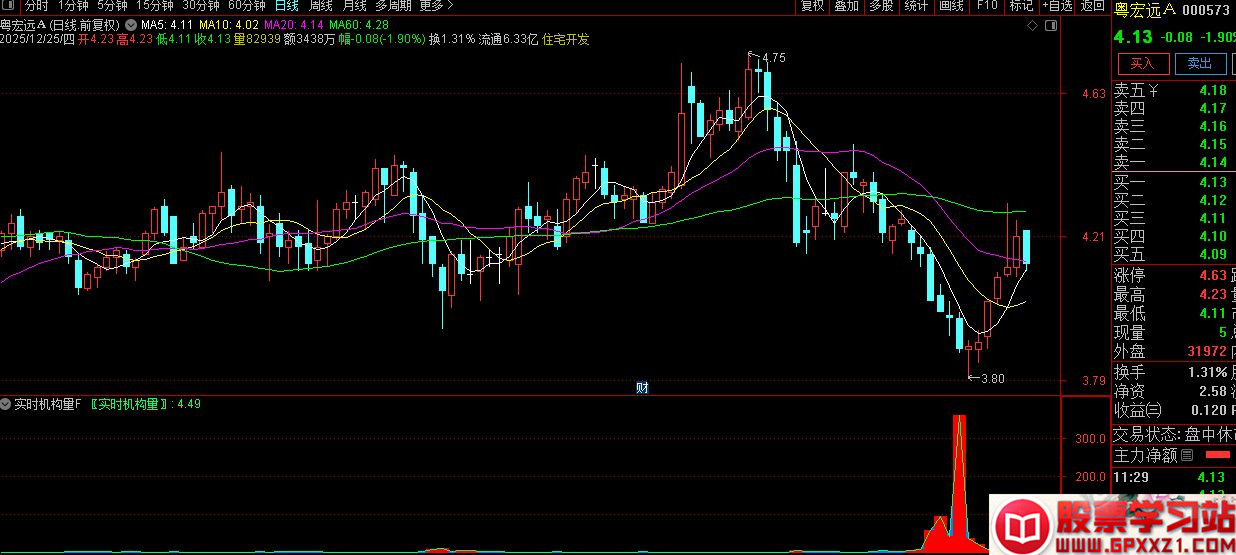Click the panel layout icon at top-left

click(9, 6)
